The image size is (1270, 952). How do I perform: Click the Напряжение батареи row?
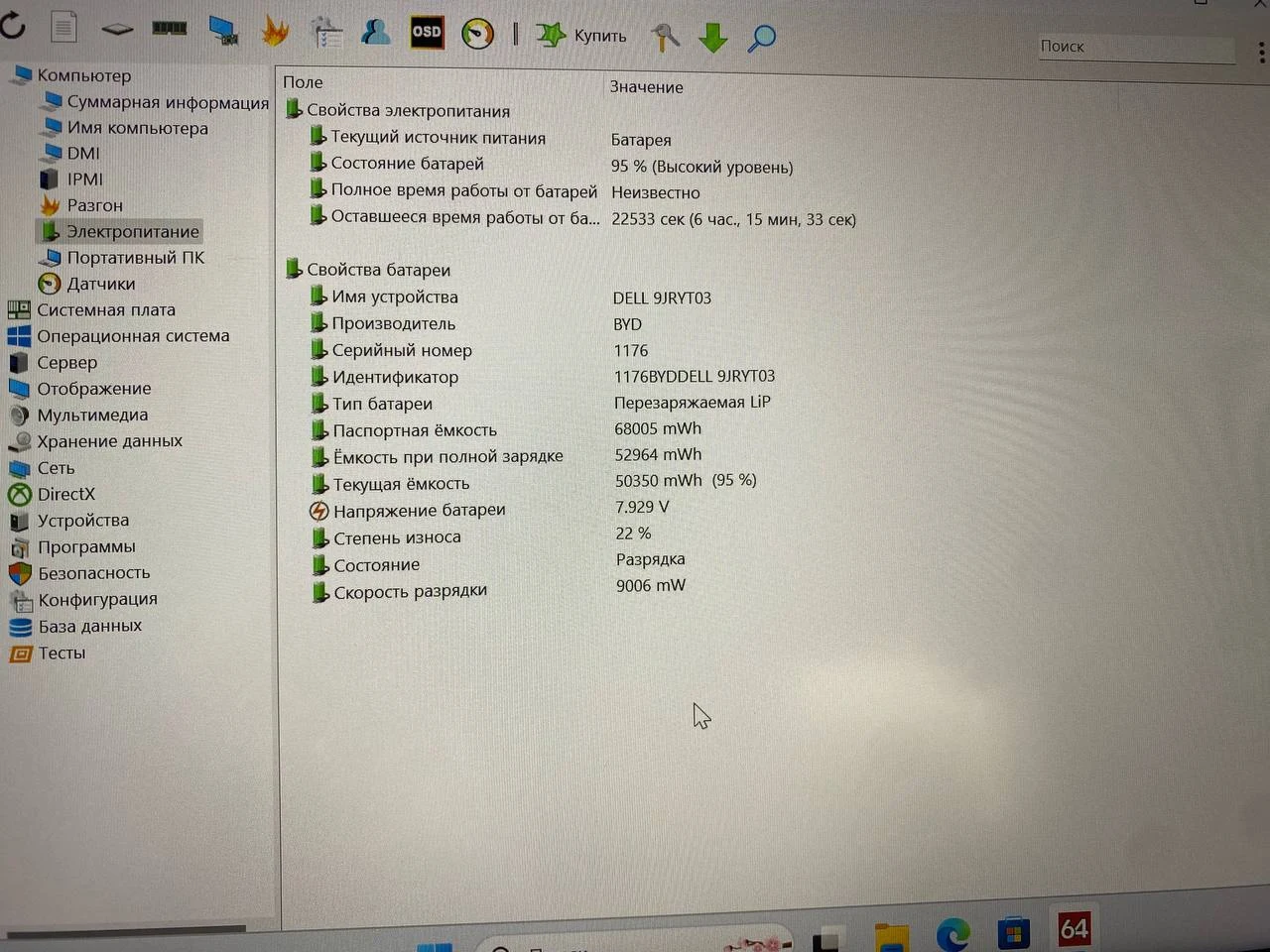point(490,510)
